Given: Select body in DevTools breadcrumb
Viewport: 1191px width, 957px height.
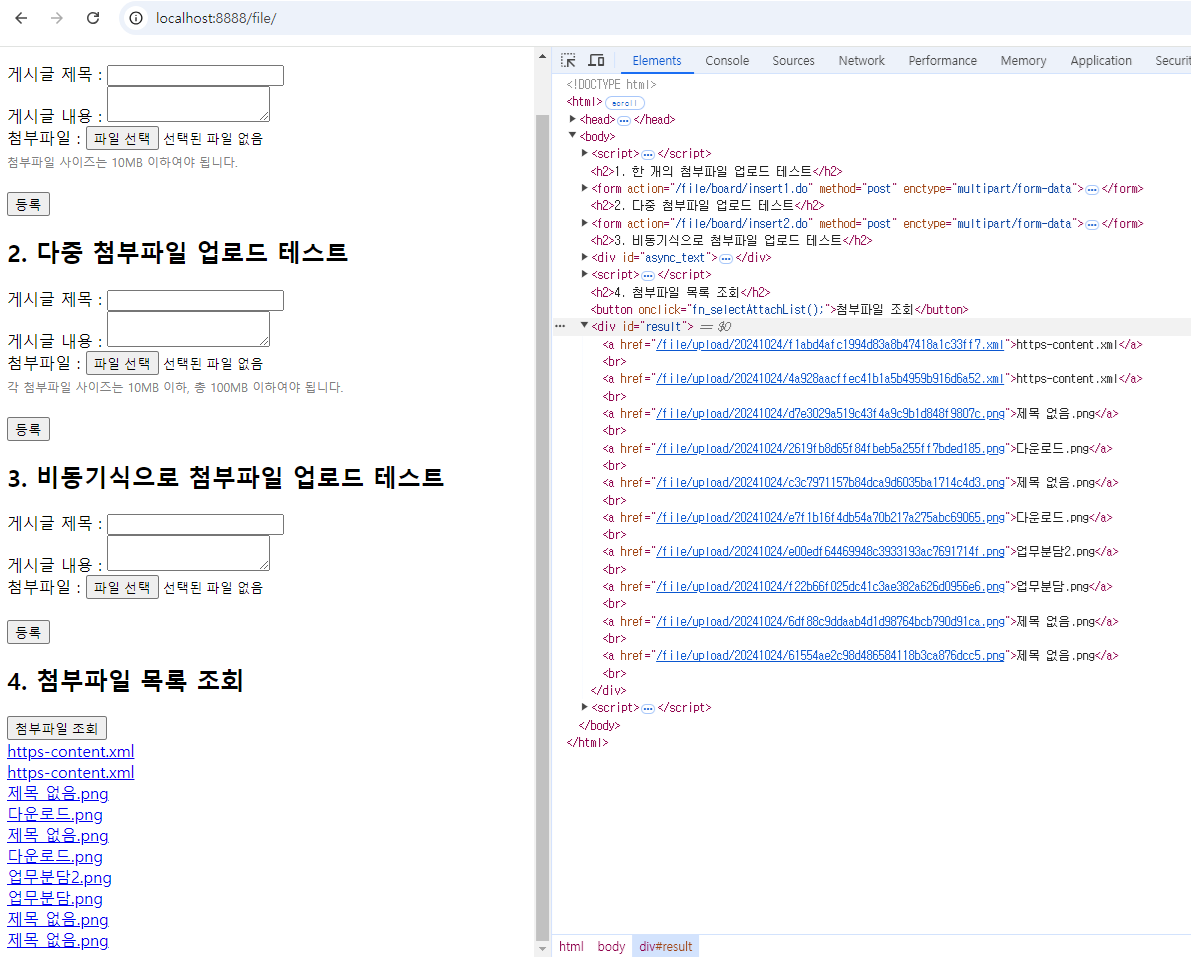Looking at the screenshot, I should tap(611, 946).
